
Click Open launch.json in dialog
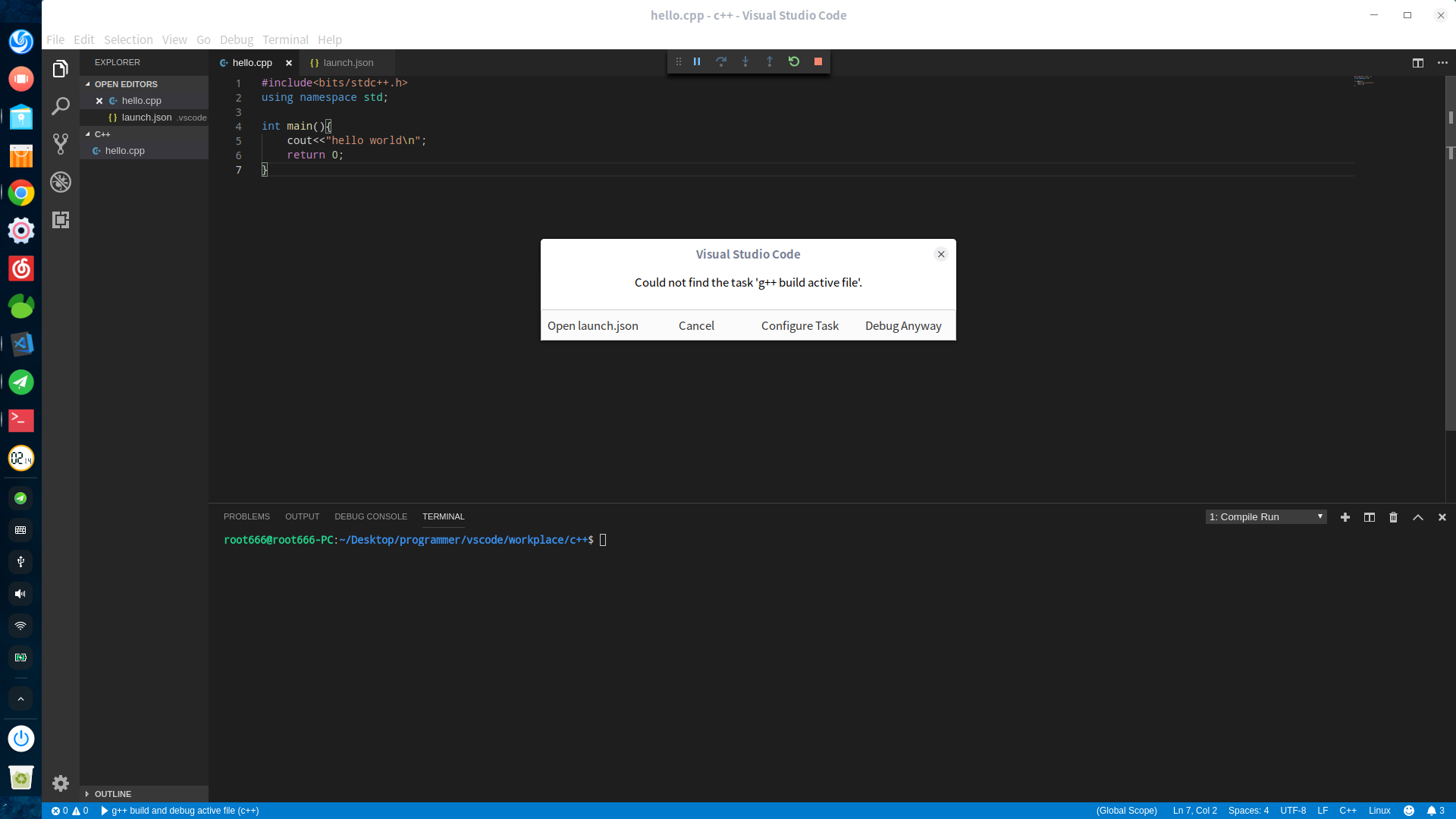pos(593,325)
